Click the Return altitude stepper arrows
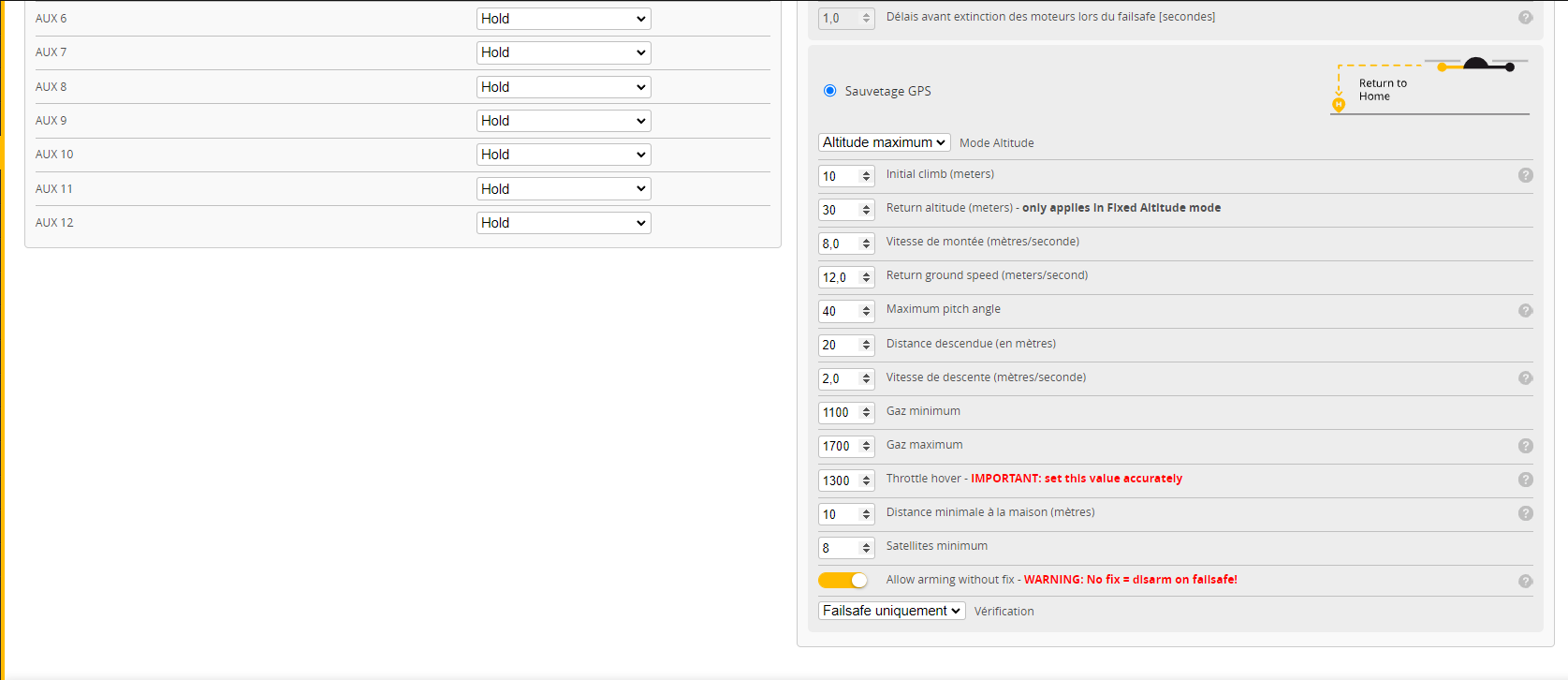This screenshot has height=680, width=1568. (x=866, y=210)
